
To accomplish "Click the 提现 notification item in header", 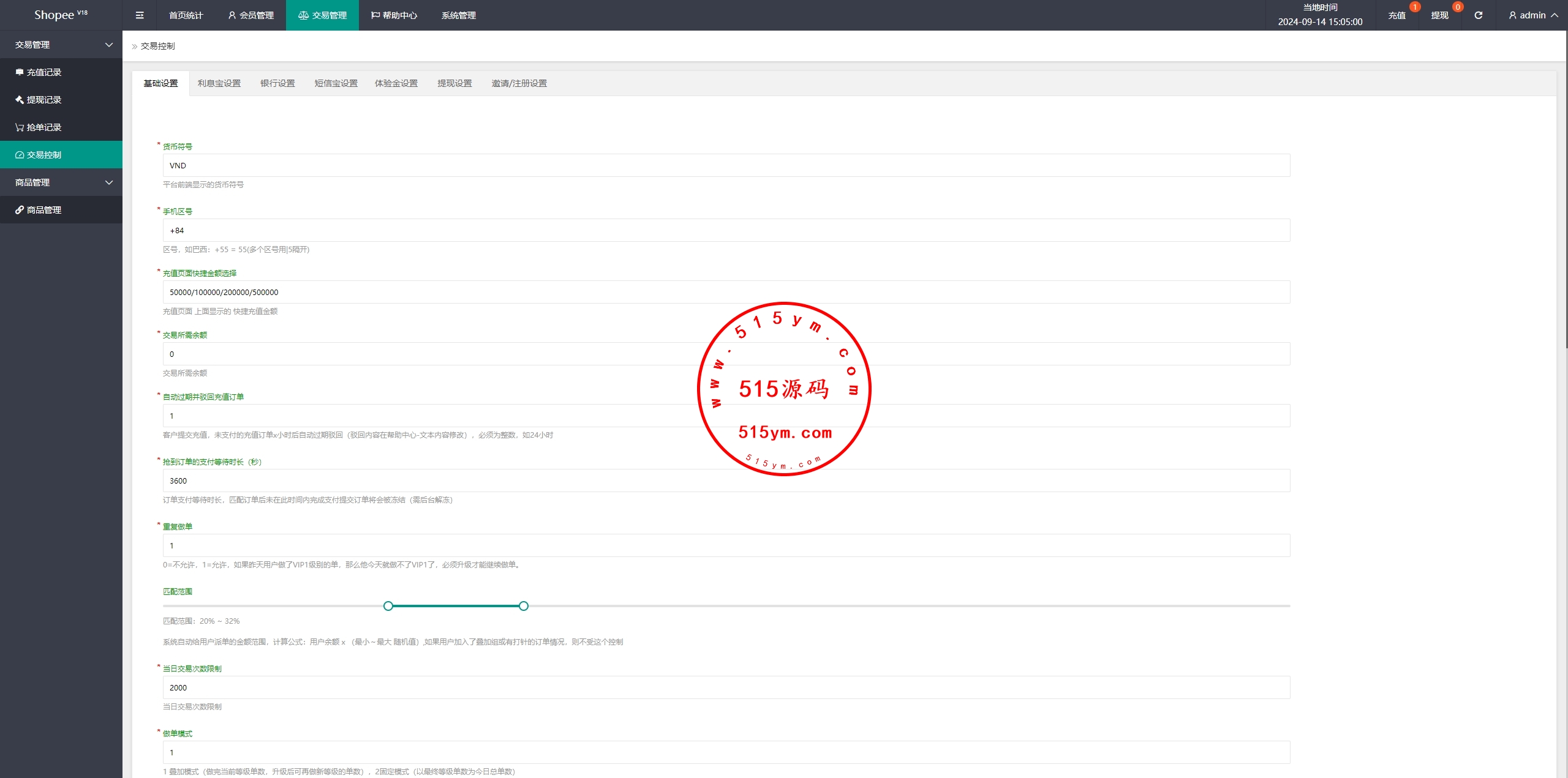I will pyautogui.click(x=1440, y=15).
